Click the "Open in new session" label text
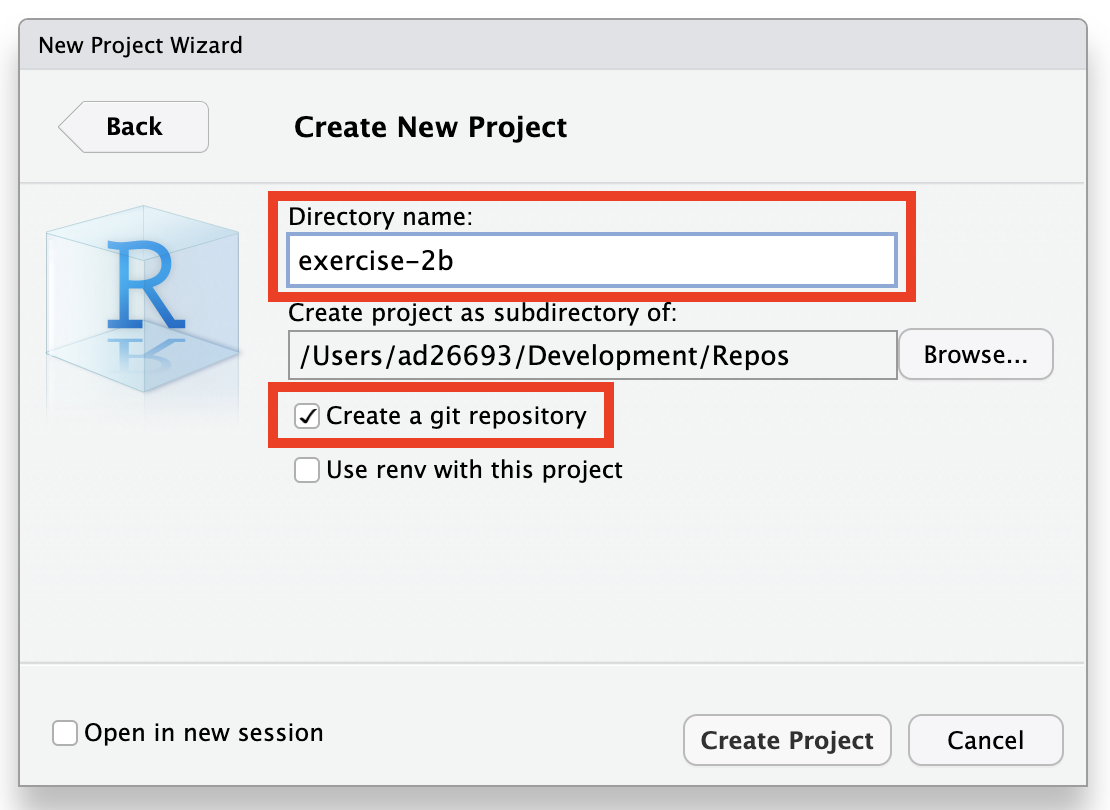This screenshot has height=810, width=1110. click(203, 733)
